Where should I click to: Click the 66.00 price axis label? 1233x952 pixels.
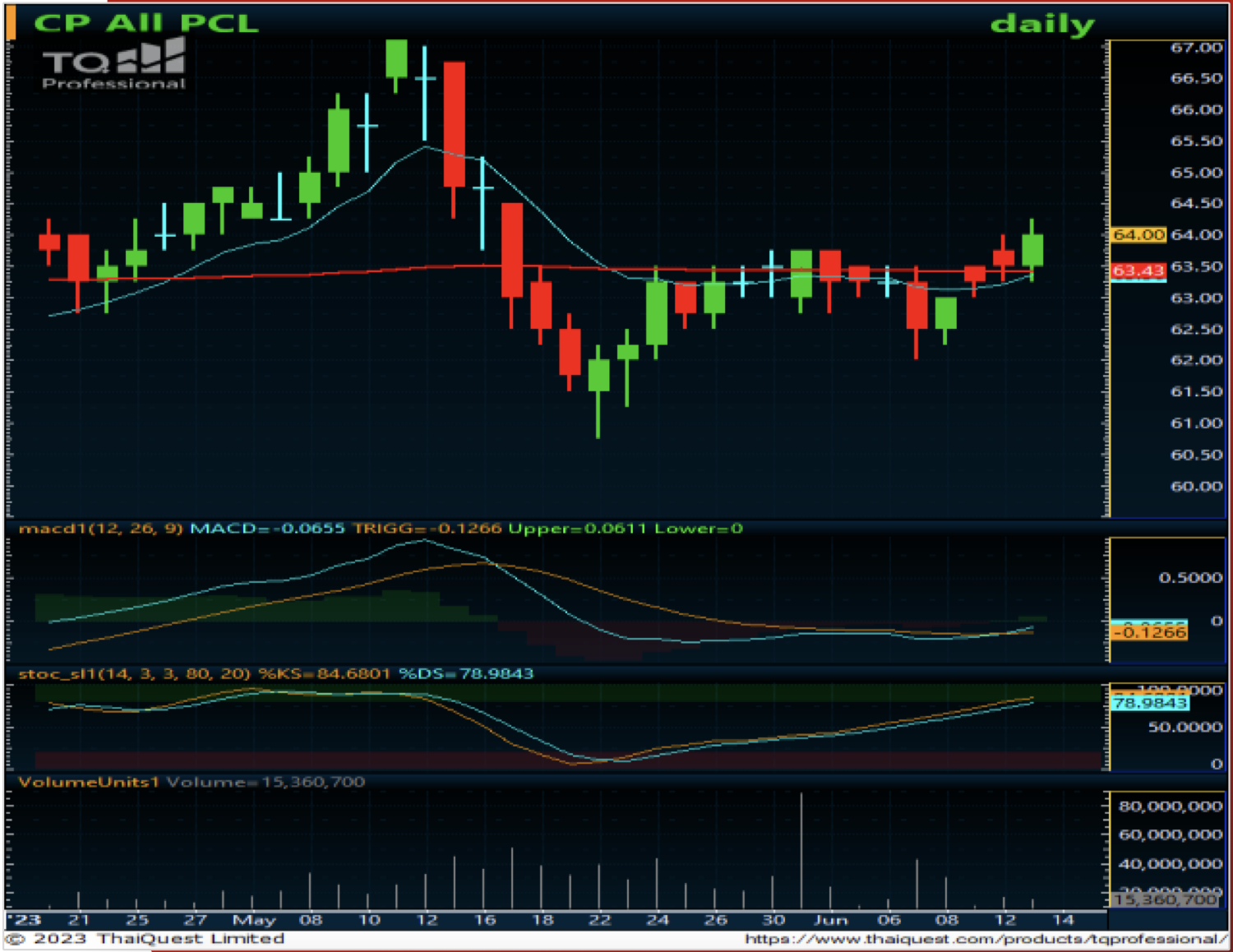pos(1196,110)
